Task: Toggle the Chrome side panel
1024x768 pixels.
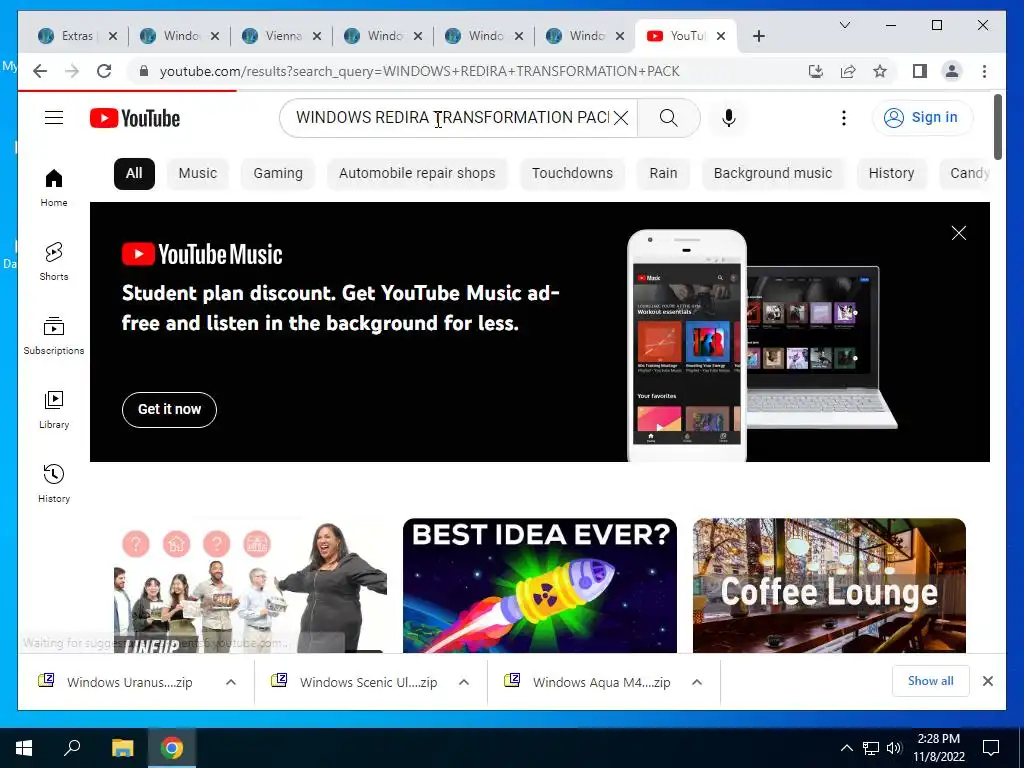Action: (920, 71)
